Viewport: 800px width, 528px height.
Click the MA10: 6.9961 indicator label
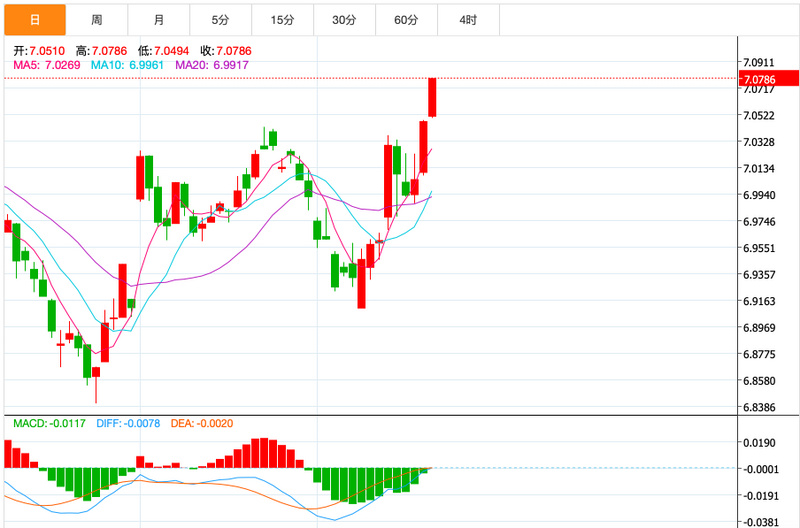click(x=128, y=65)
